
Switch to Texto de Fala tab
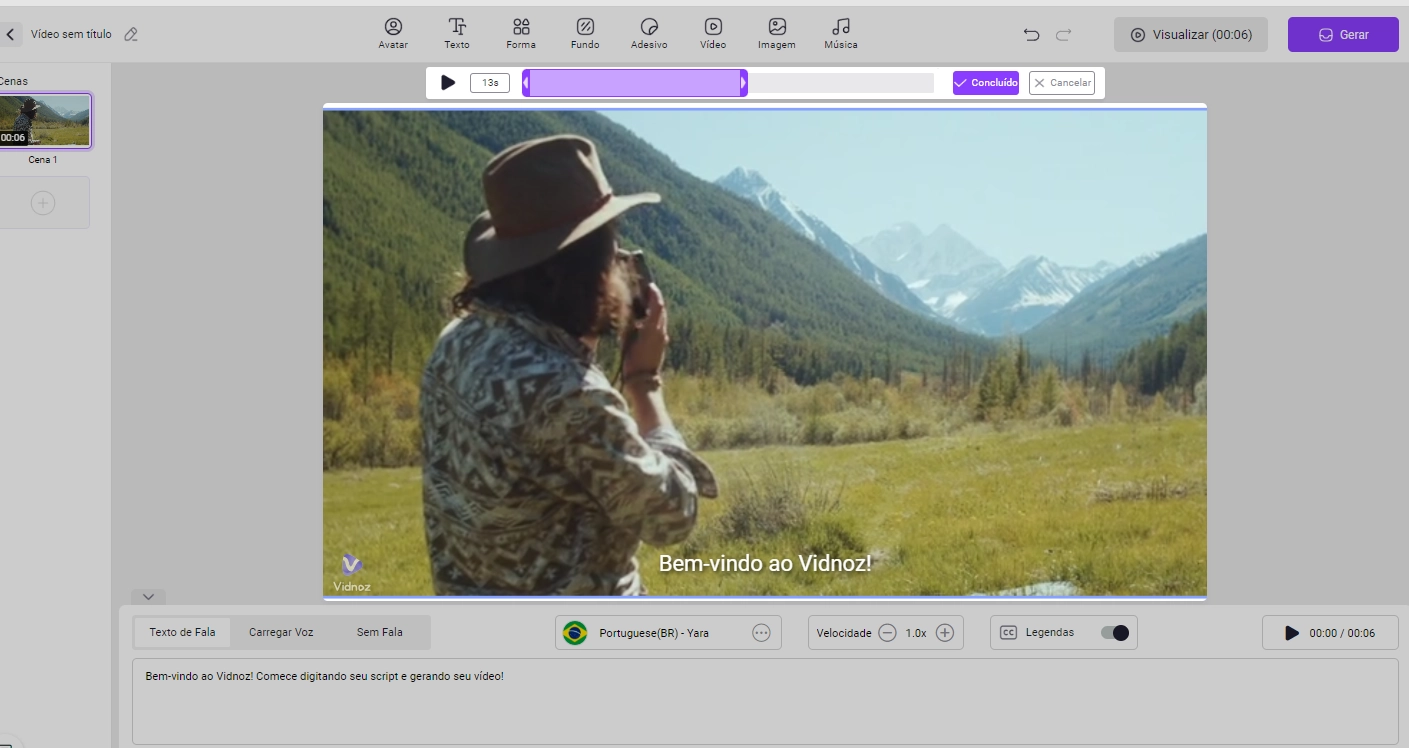182,633
